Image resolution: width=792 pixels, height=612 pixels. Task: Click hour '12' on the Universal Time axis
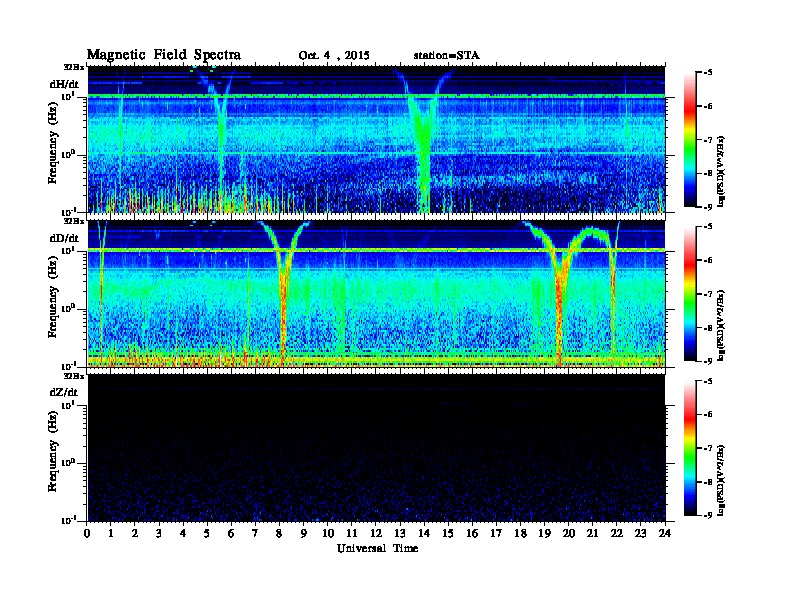pos(376,534)
